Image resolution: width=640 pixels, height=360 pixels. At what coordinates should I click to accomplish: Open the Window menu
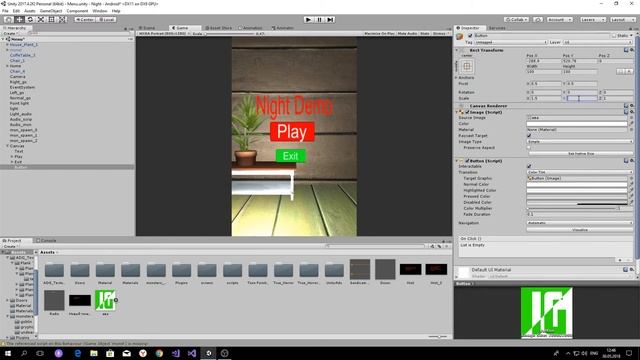point(100,11)
